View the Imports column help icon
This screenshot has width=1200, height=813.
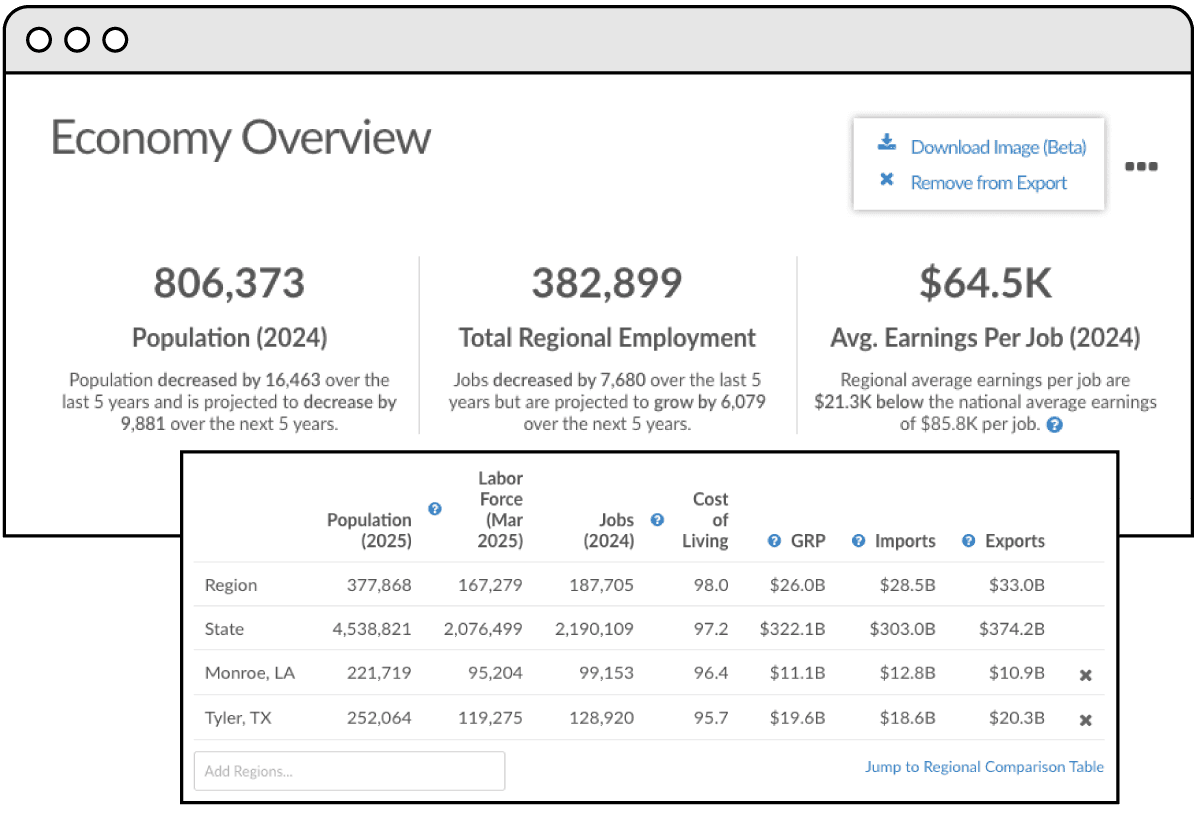pos(858,540)
